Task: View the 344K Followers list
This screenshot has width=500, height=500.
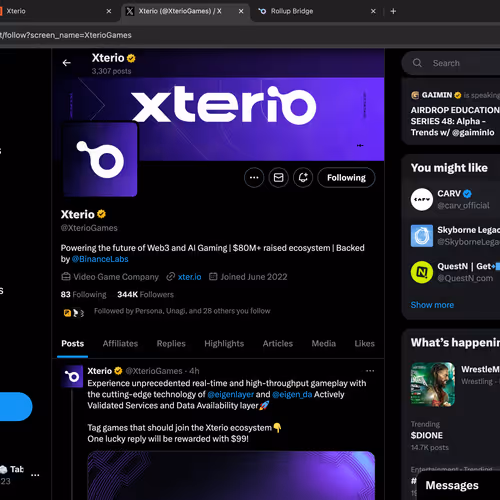Action: click(145, 294)
